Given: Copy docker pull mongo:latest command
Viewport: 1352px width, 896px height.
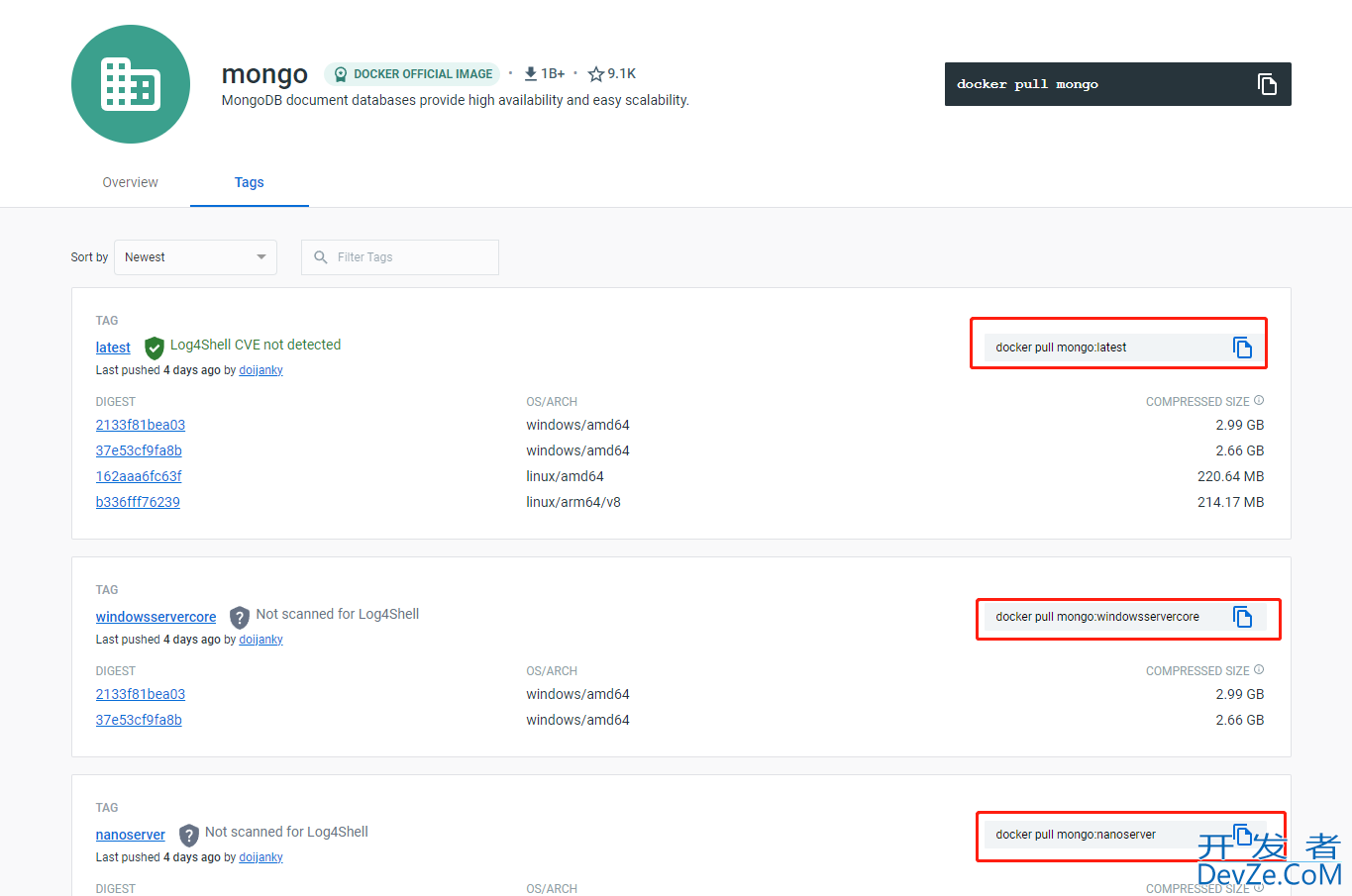Looking at the screenshot, I should point(1242,348).
